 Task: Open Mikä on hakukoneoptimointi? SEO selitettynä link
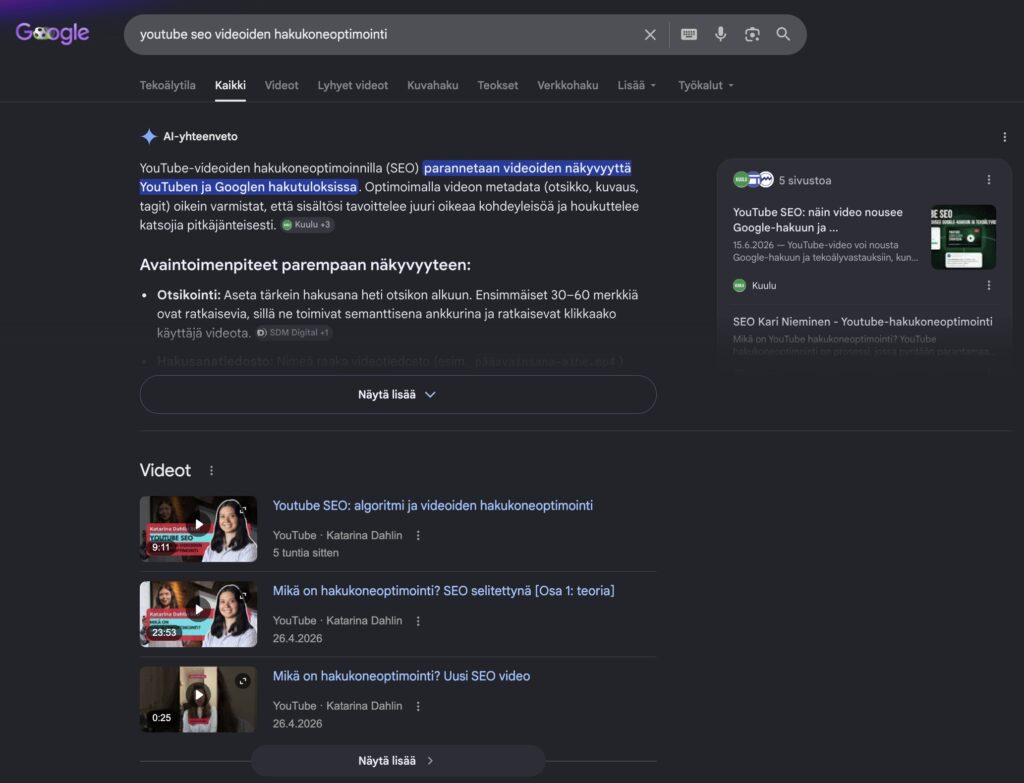click(443, 591)
